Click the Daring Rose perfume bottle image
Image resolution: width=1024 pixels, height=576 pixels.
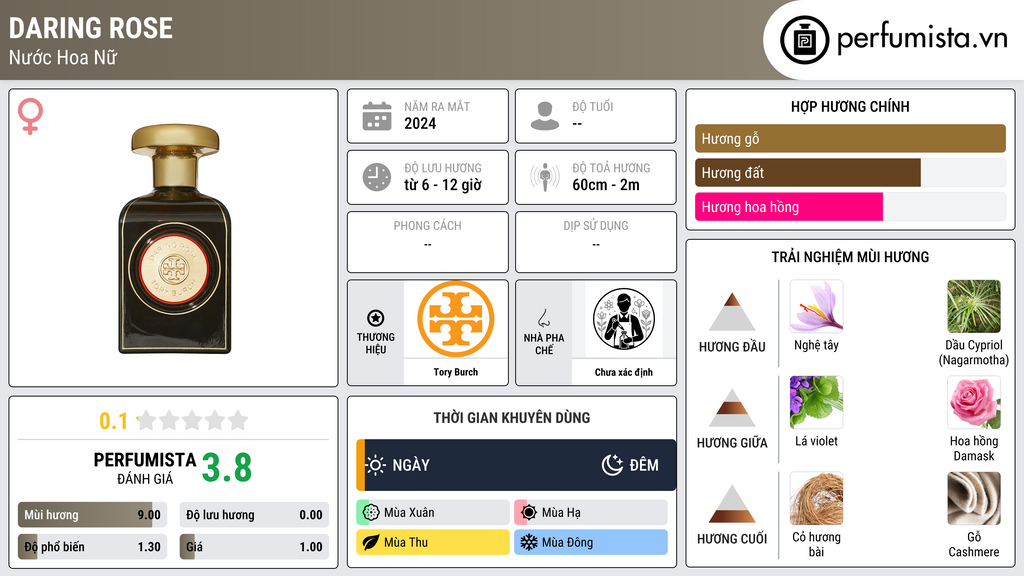point(174,239)
